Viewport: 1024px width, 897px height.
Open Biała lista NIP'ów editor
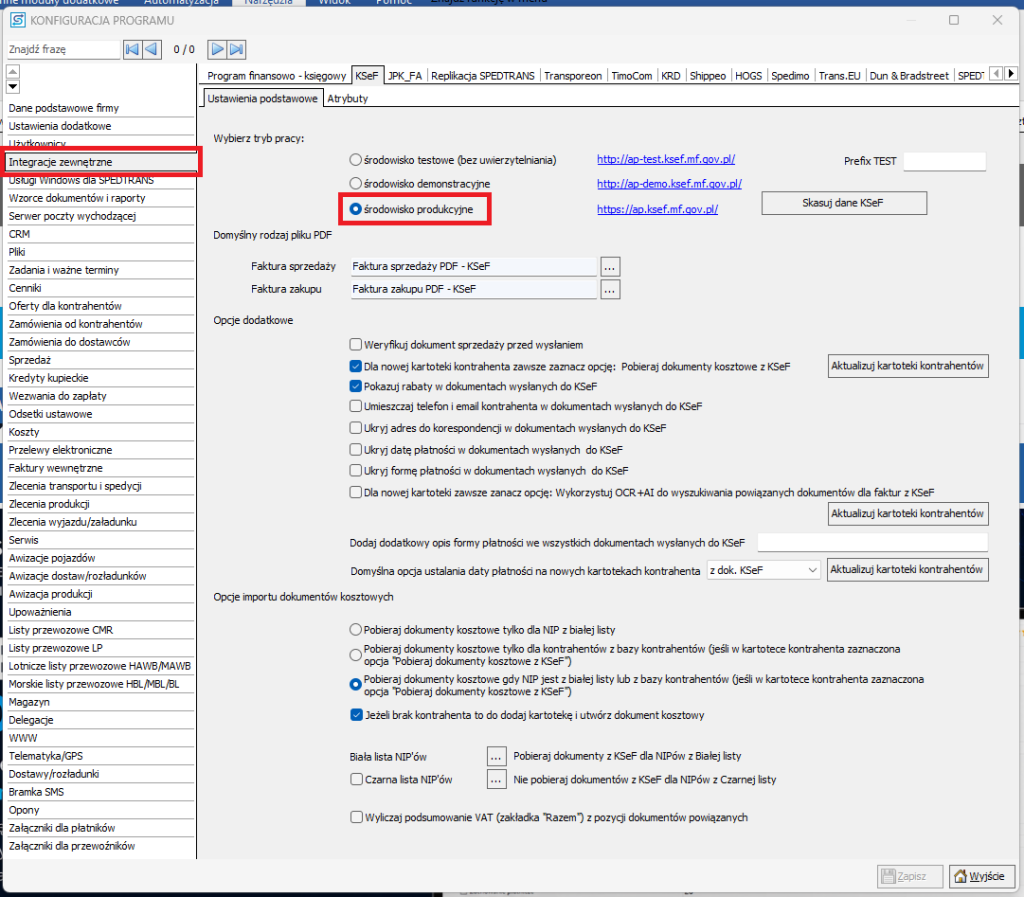click(x=496, y=757)
